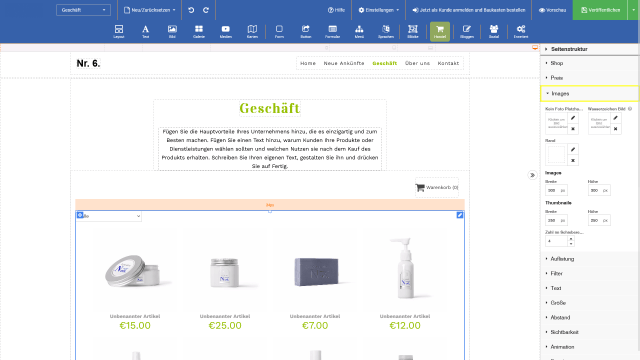This screenshot has height=360, width=640.
Task: Open the Hilfe help link
Action: click(x=336, y=10)
